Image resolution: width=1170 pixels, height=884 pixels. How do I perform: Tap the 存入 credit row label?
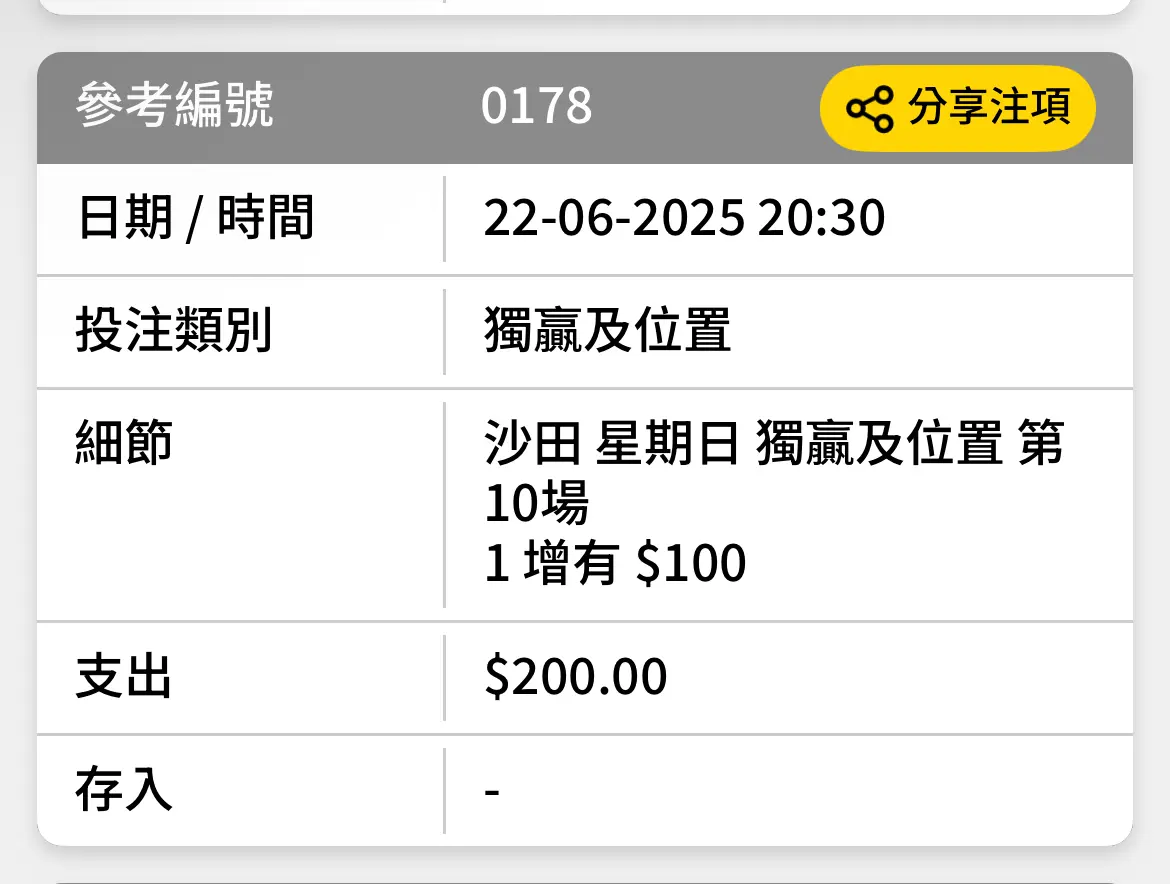[124, 790]
